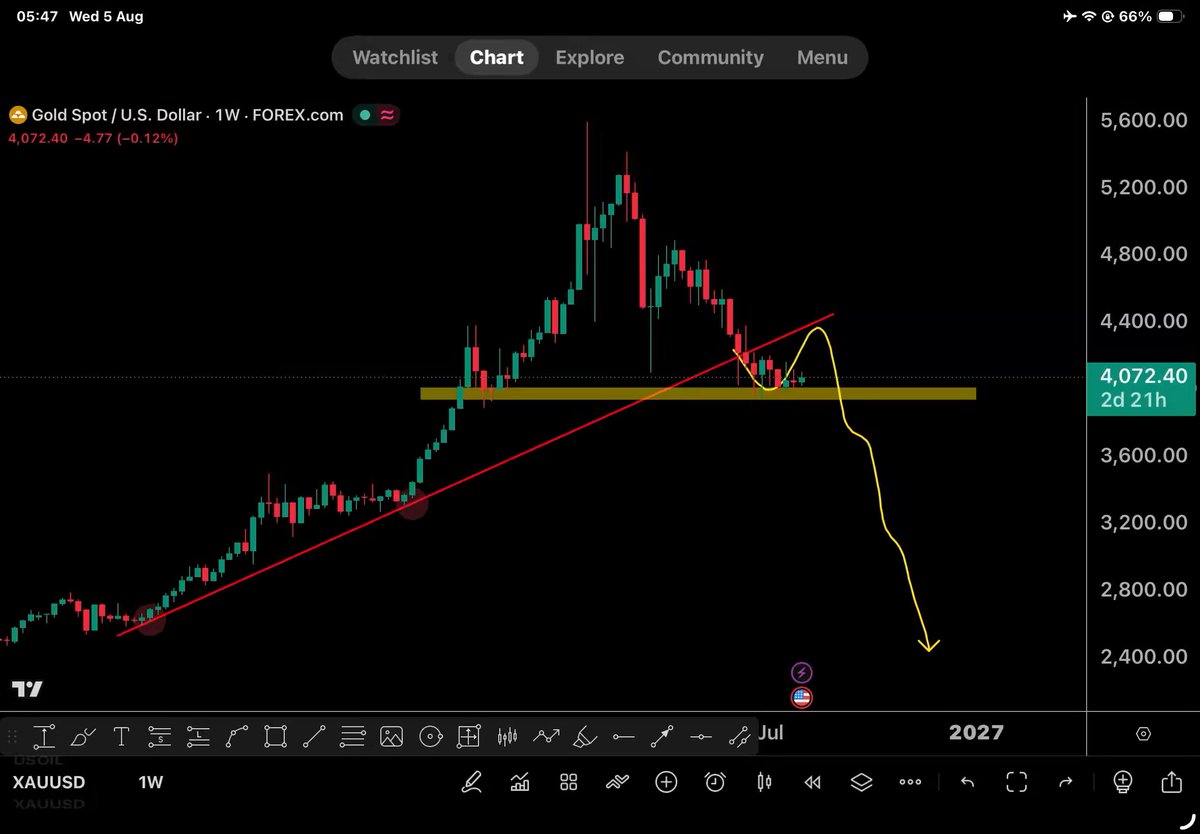Change the XAUUSD symbol

tap(49, 783)
